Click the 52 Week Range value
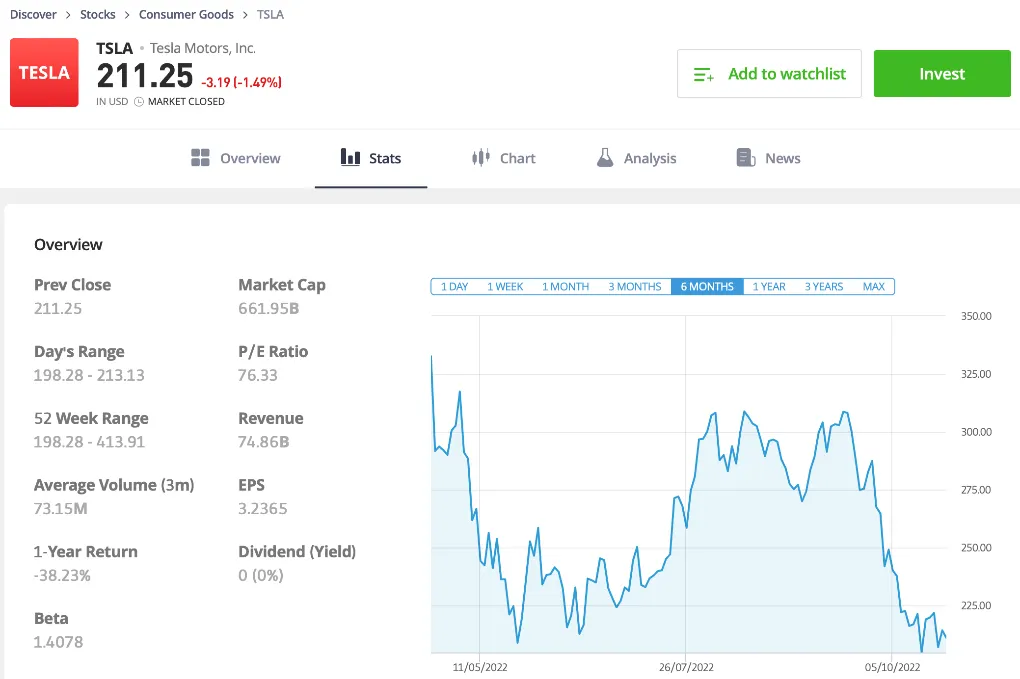The height and width of the screenshot is (679, 1020). pyautogui.click(x=89, y=442)
